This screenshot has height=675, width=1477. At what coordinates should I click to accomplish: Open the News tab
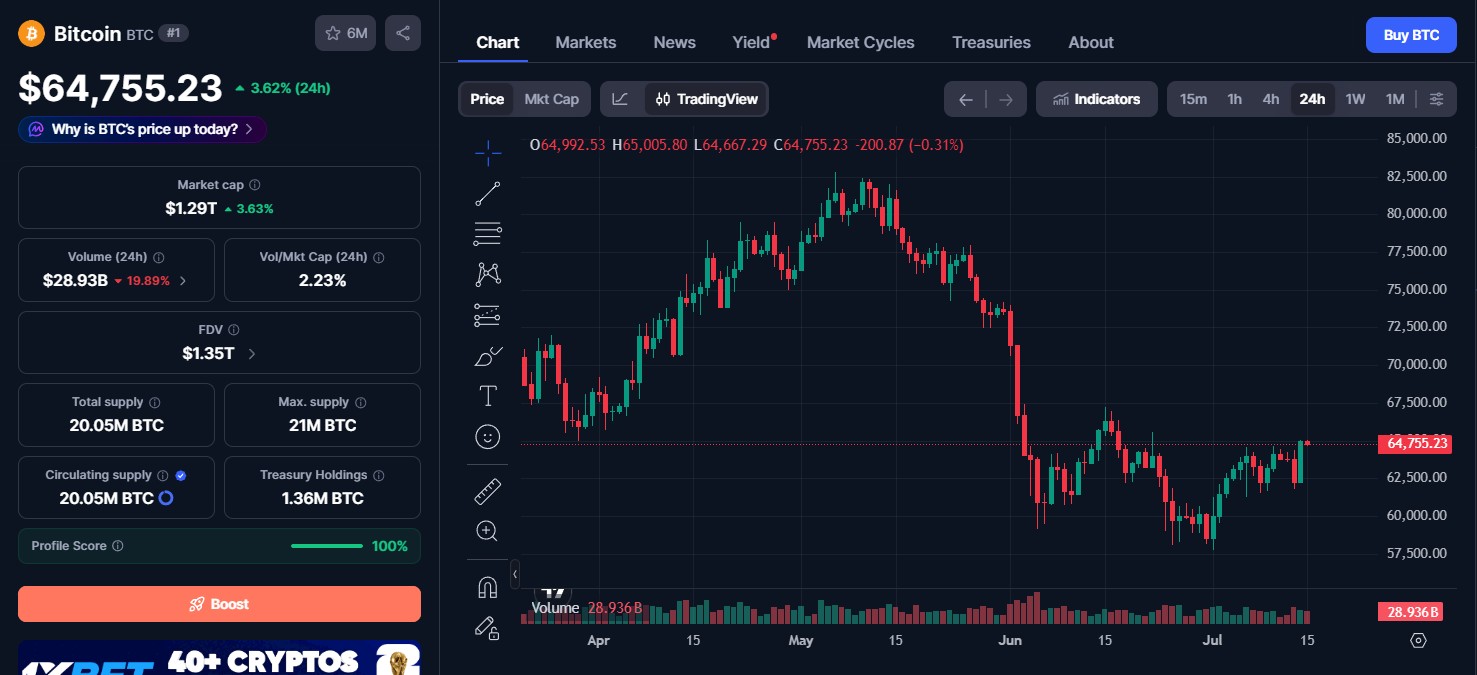tap(675, 42)
